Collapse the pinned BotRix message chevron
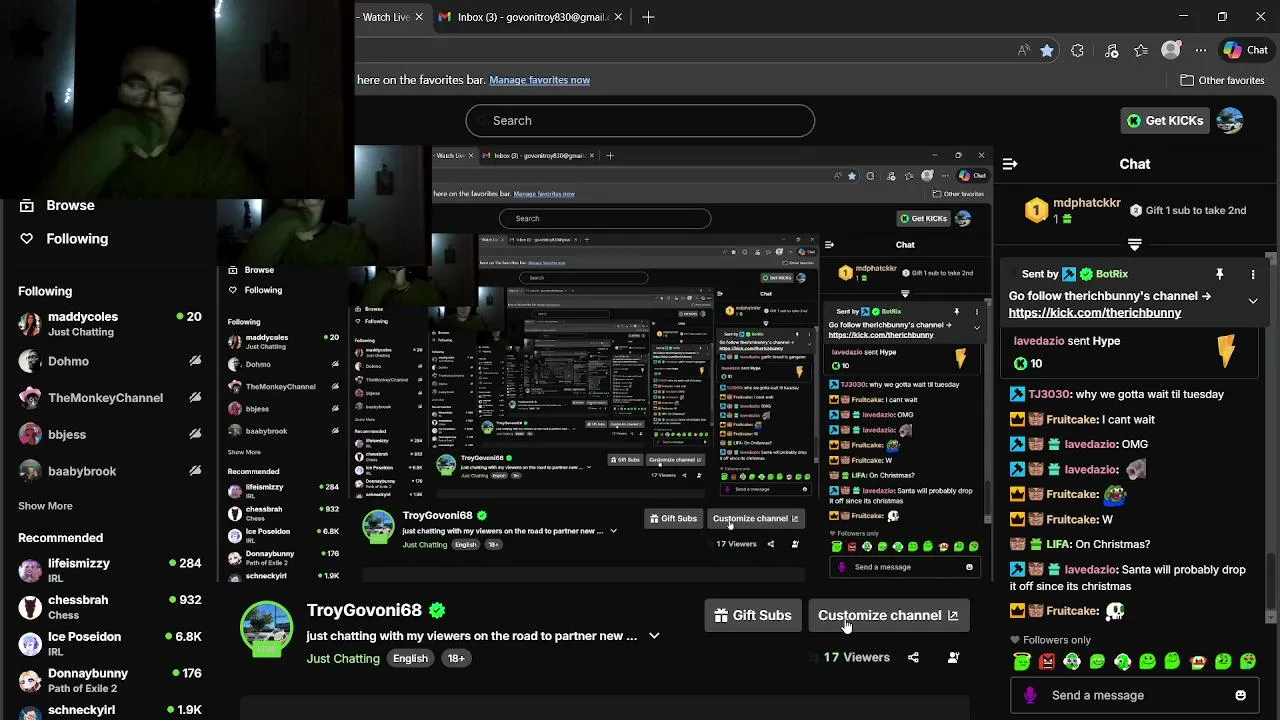This screenshot has height=720, width=1280. click(x=1252, y=301)
